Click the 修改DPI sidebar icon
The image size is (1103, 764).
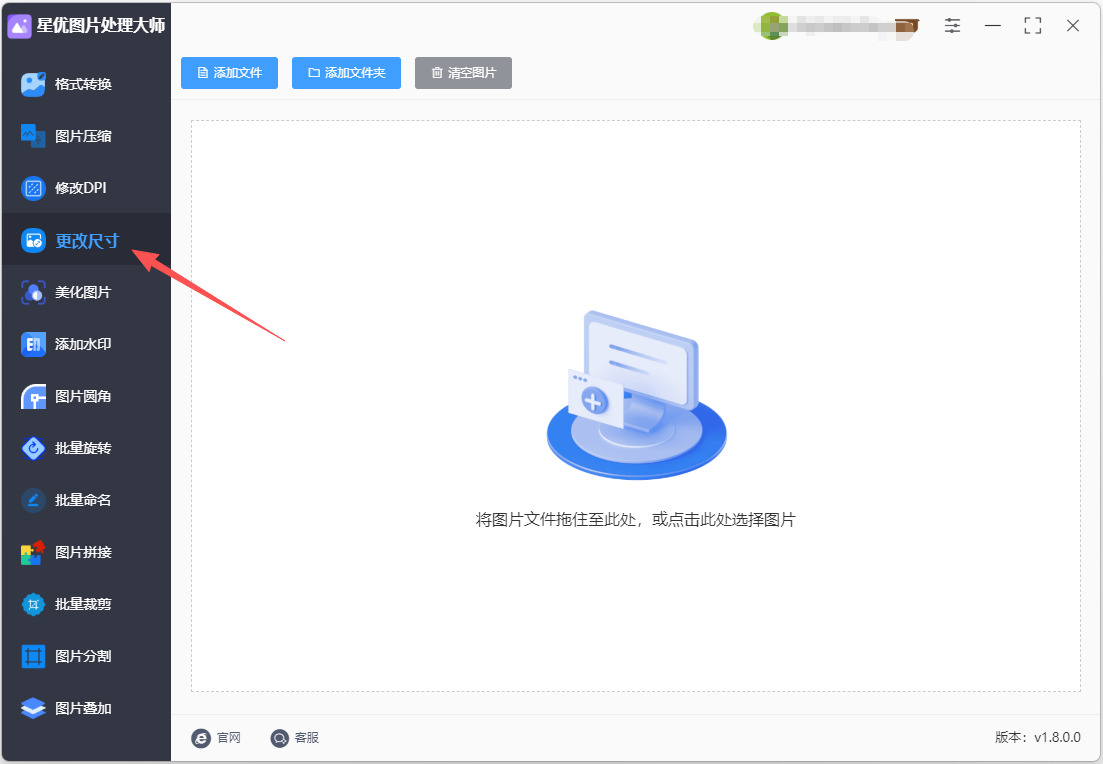click(x=33, y=188)
